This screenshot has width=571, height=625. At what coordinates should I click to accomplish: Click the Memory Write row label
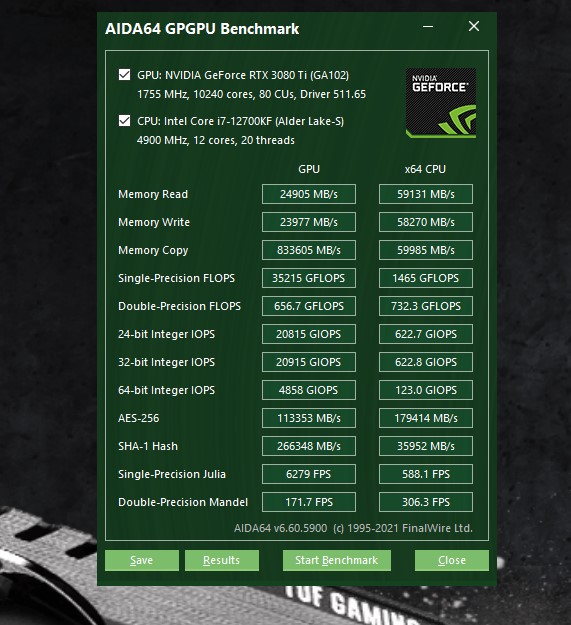(x=154, y=222)
